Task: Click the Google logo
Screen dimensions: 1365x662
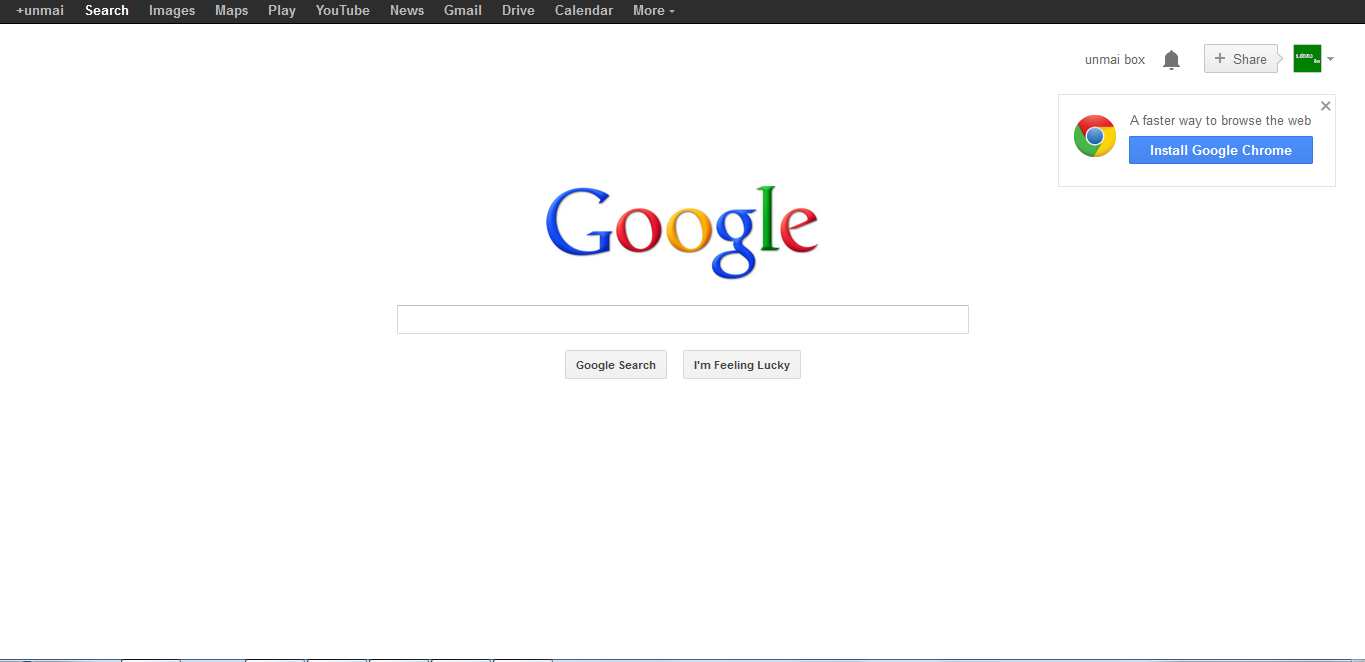Action: pos(682,231)
